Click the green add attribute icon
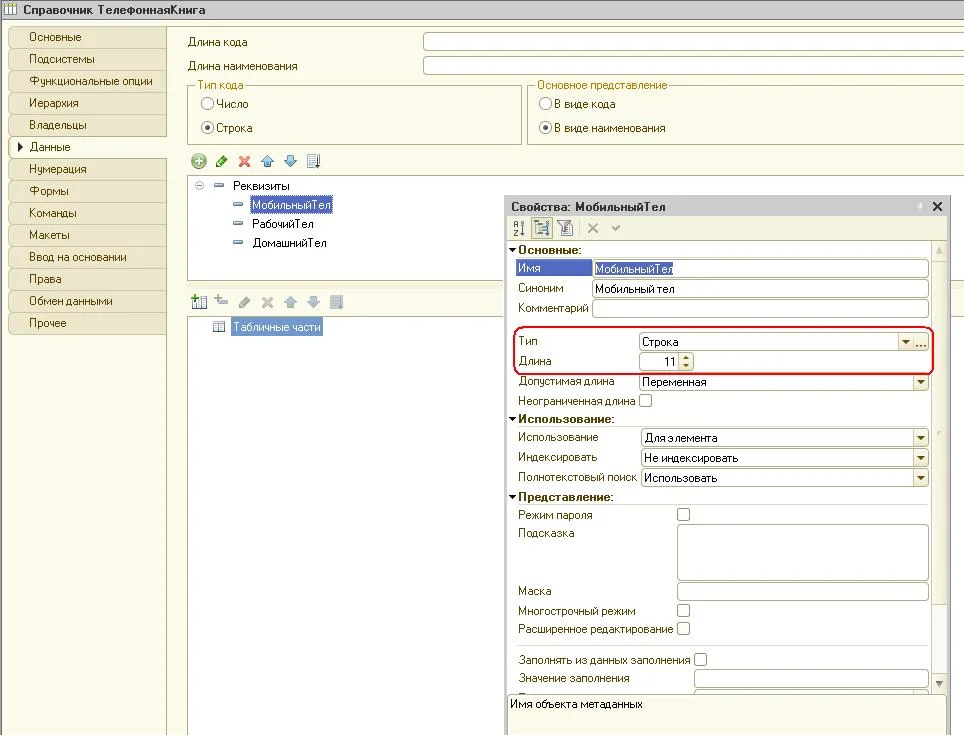The width and height of the screenshot is (964, 735). 199,161
